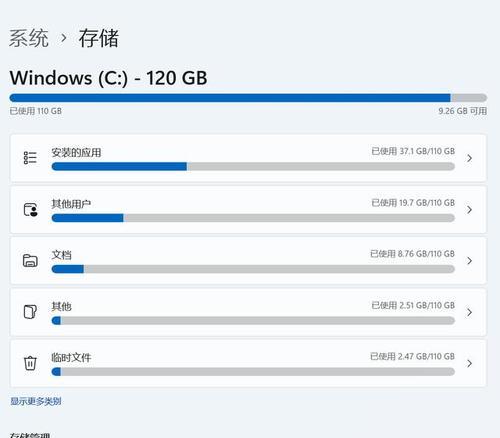This screenshot has width=500, height=438.
Task: Click the 其他用户 usage progress bar
Action: (253, 218)
